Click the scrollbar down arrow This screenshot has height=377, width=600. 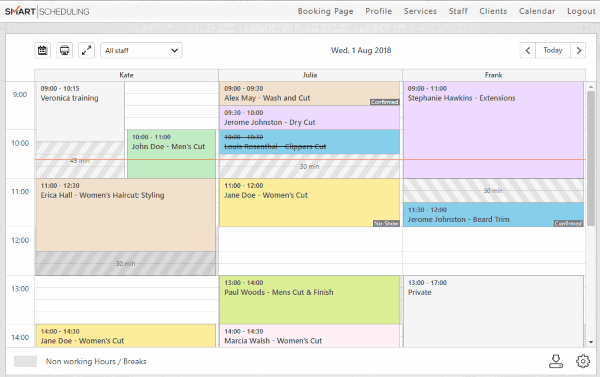point(591,342)
